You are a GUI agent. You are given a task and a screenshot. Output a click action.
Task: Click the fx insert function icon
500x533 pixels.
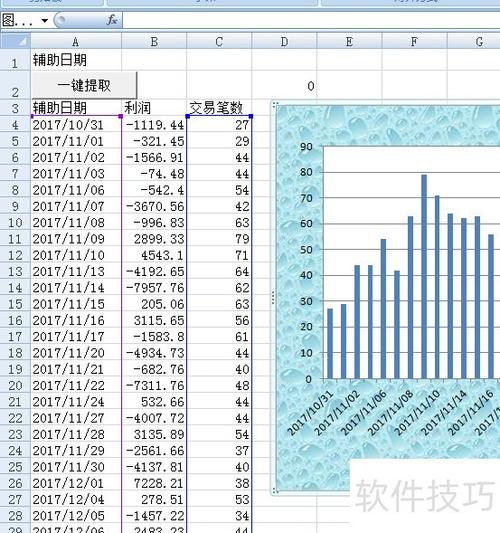[112, 20]
